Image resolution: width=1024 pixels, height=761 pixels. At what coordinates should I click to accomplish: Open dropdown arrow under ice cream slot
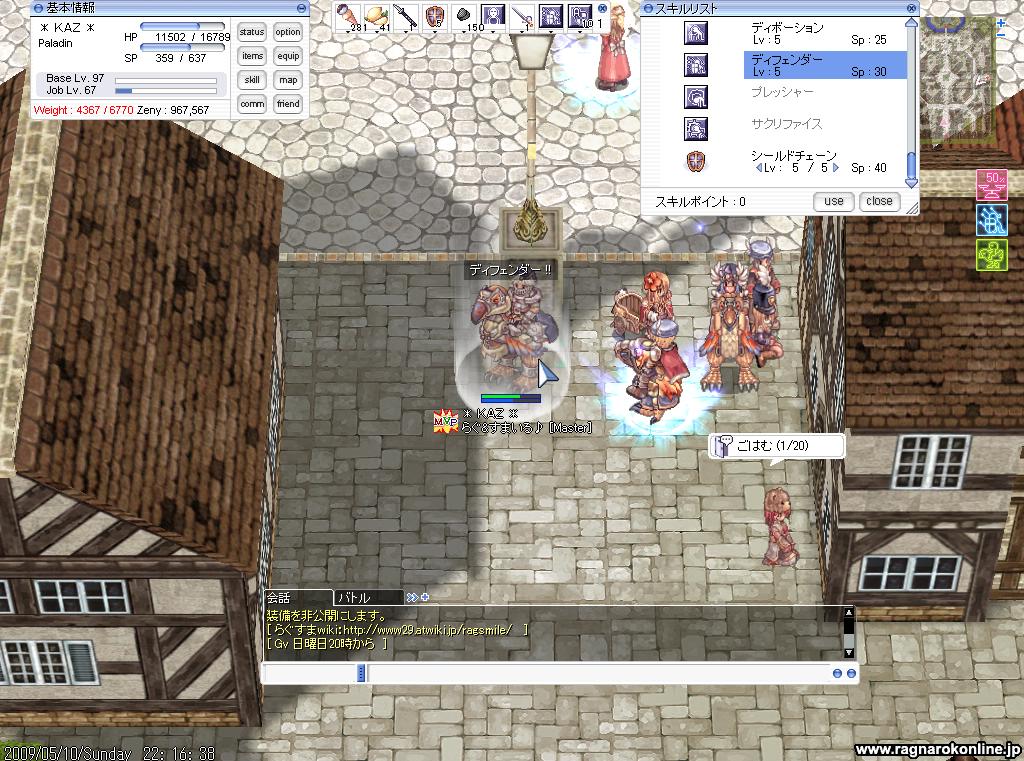(348, 30)
